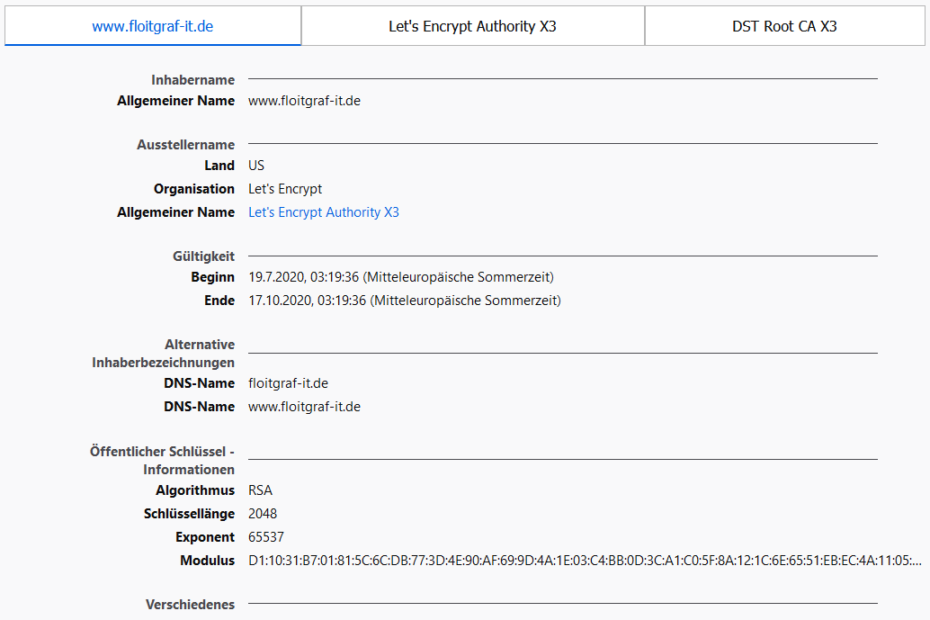The image size is (930, 620).
Task: Click the Ausstellername section heading
Action: [x=186, y=145]
